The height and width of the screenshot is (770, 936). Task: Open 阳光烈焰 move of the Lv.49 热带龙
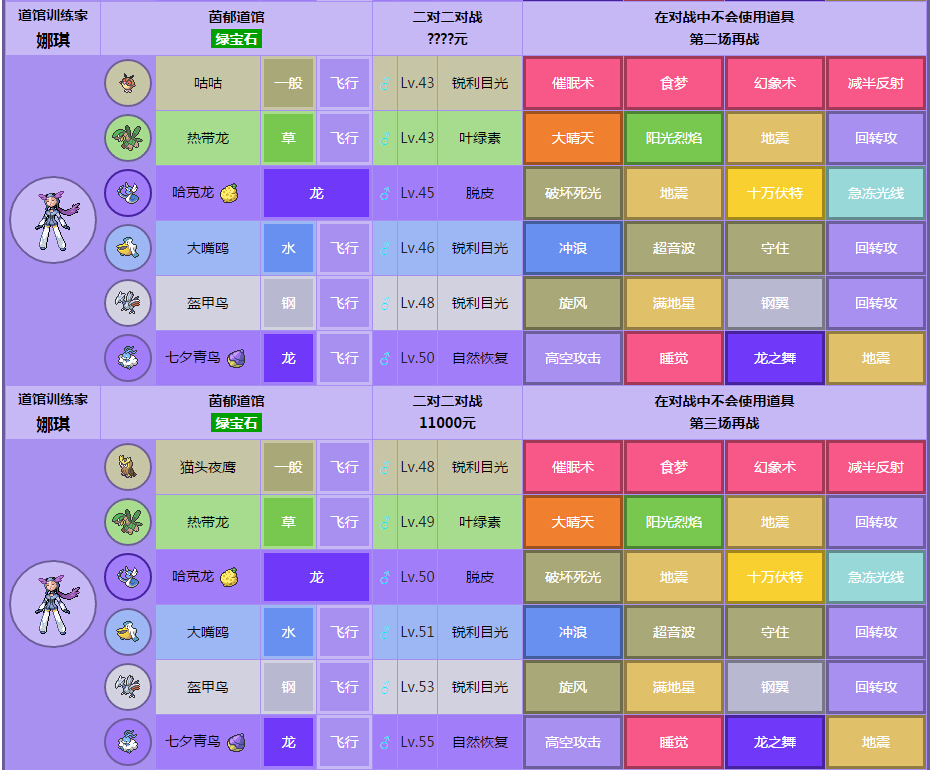tap(674, 522)
